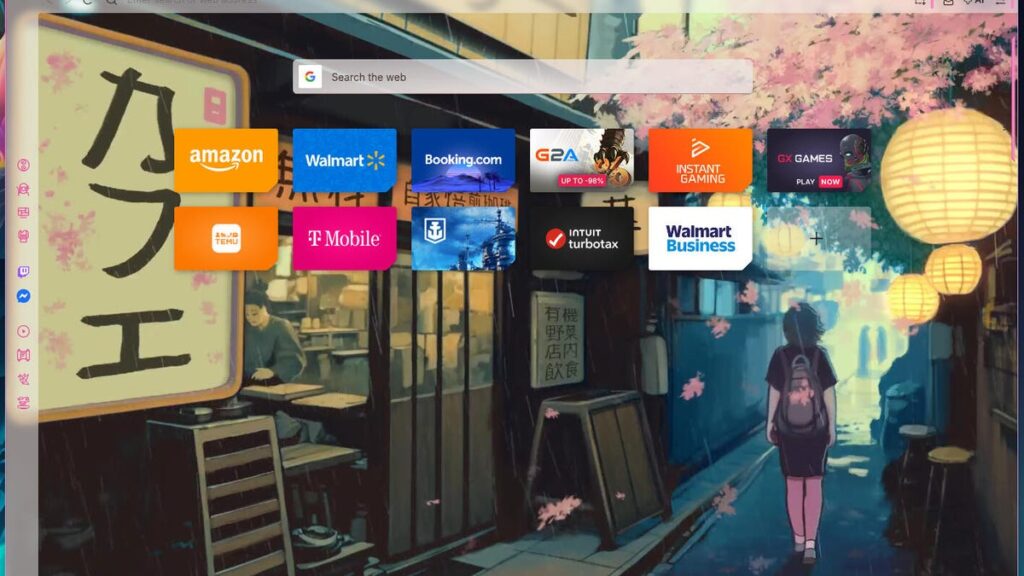Click the Google logo in the search bar
This screenshot has width=1024, height=576.
pyautogui.click(x=308, y=76)
